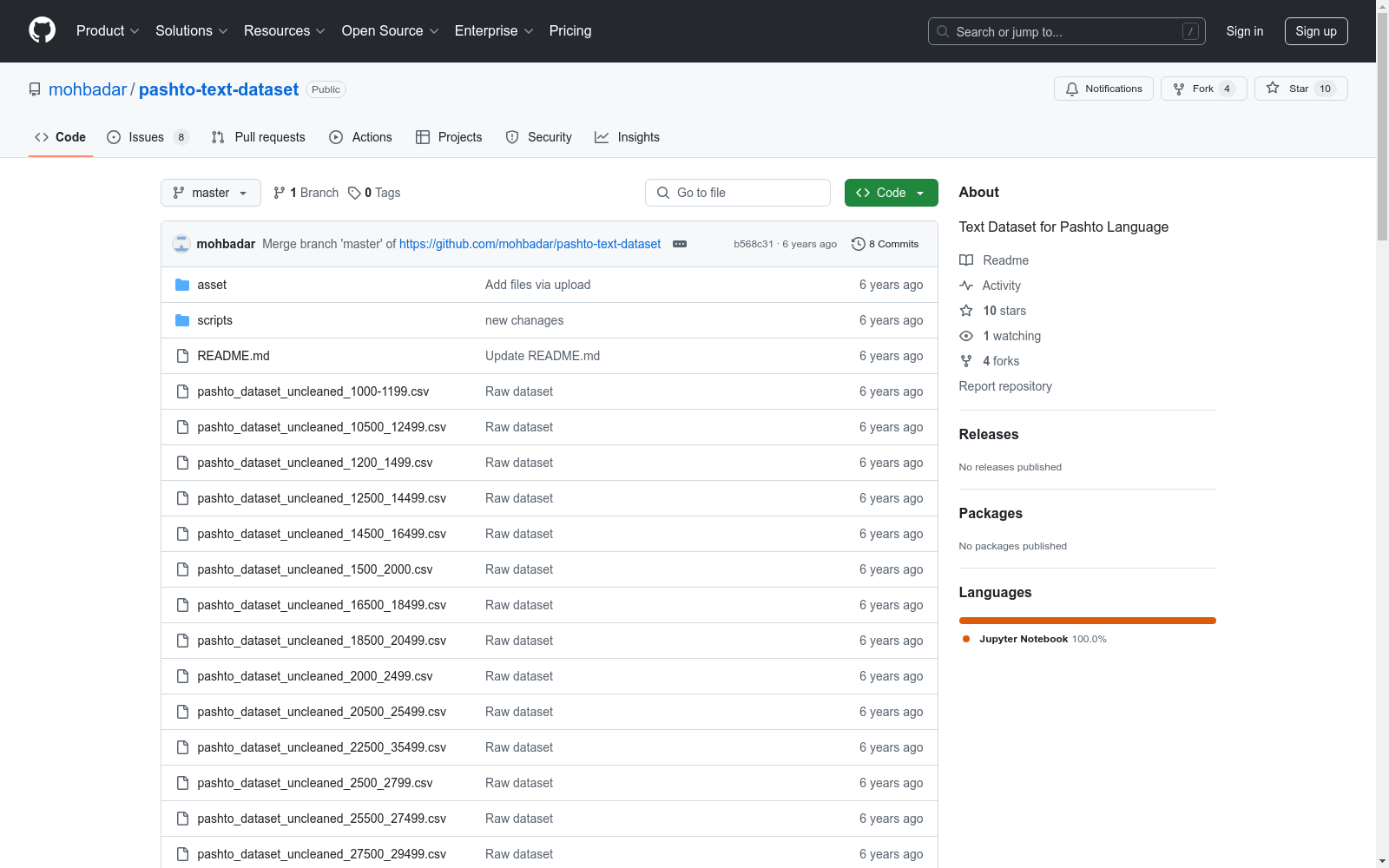The image size is (1389, 868).
Task: Click the repository book icon beside mohbadar
Action: click(x=35, y=89)
